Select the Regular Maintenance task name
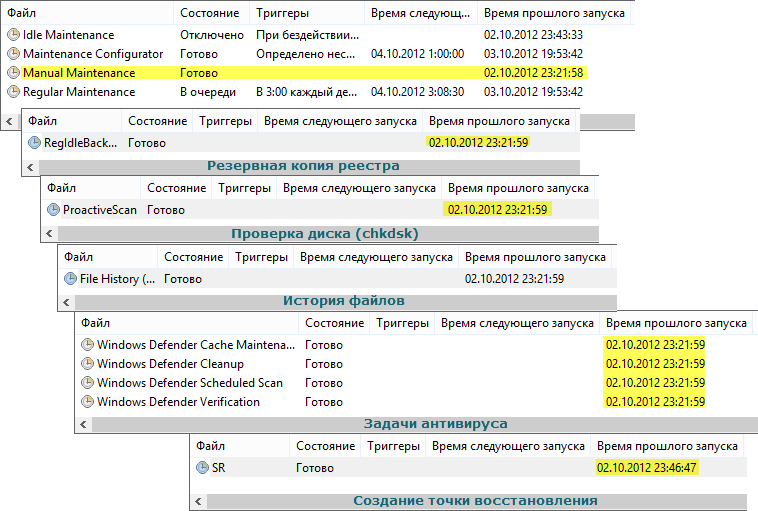 point(79,92)
